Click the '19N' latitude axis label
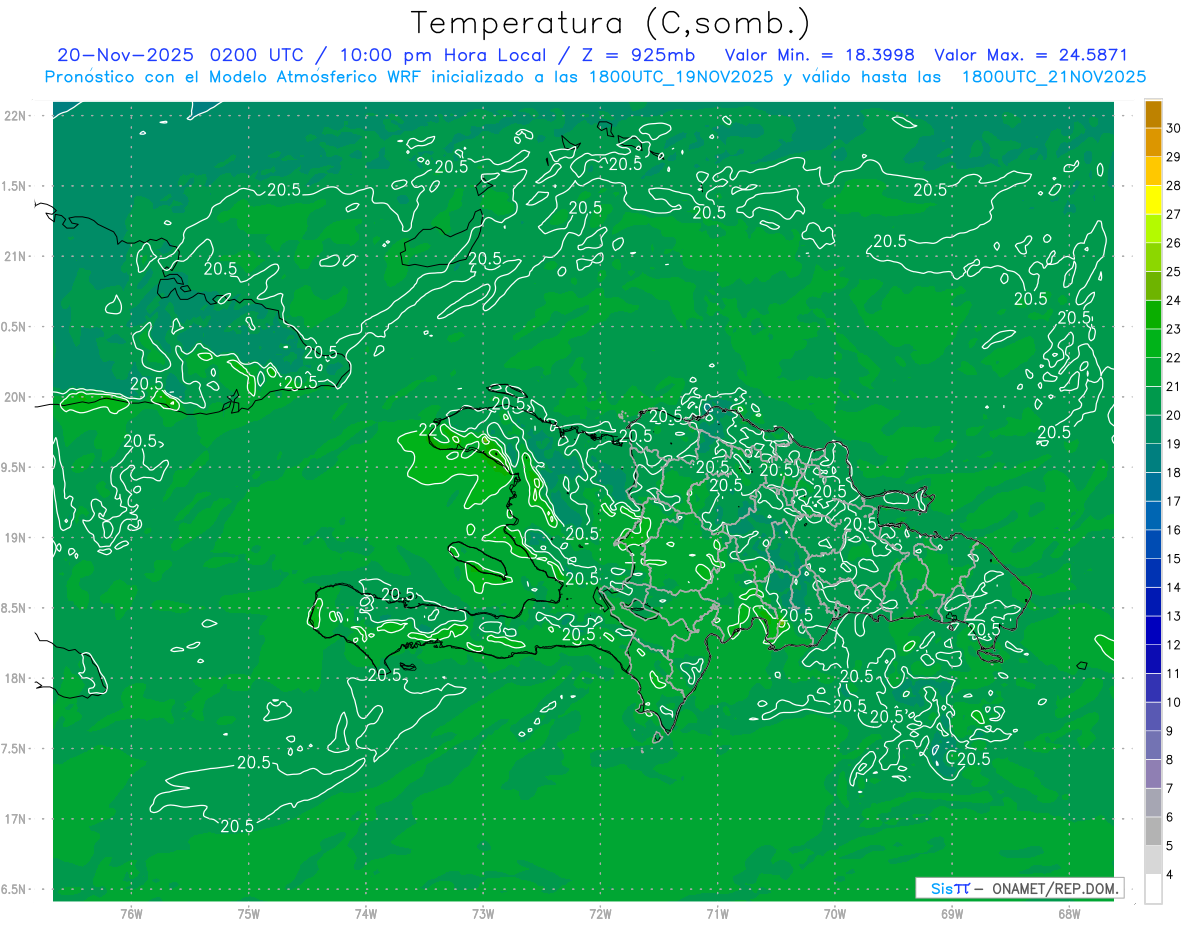The width and height of the screenshot is (1200, 927). coord(16,538)
